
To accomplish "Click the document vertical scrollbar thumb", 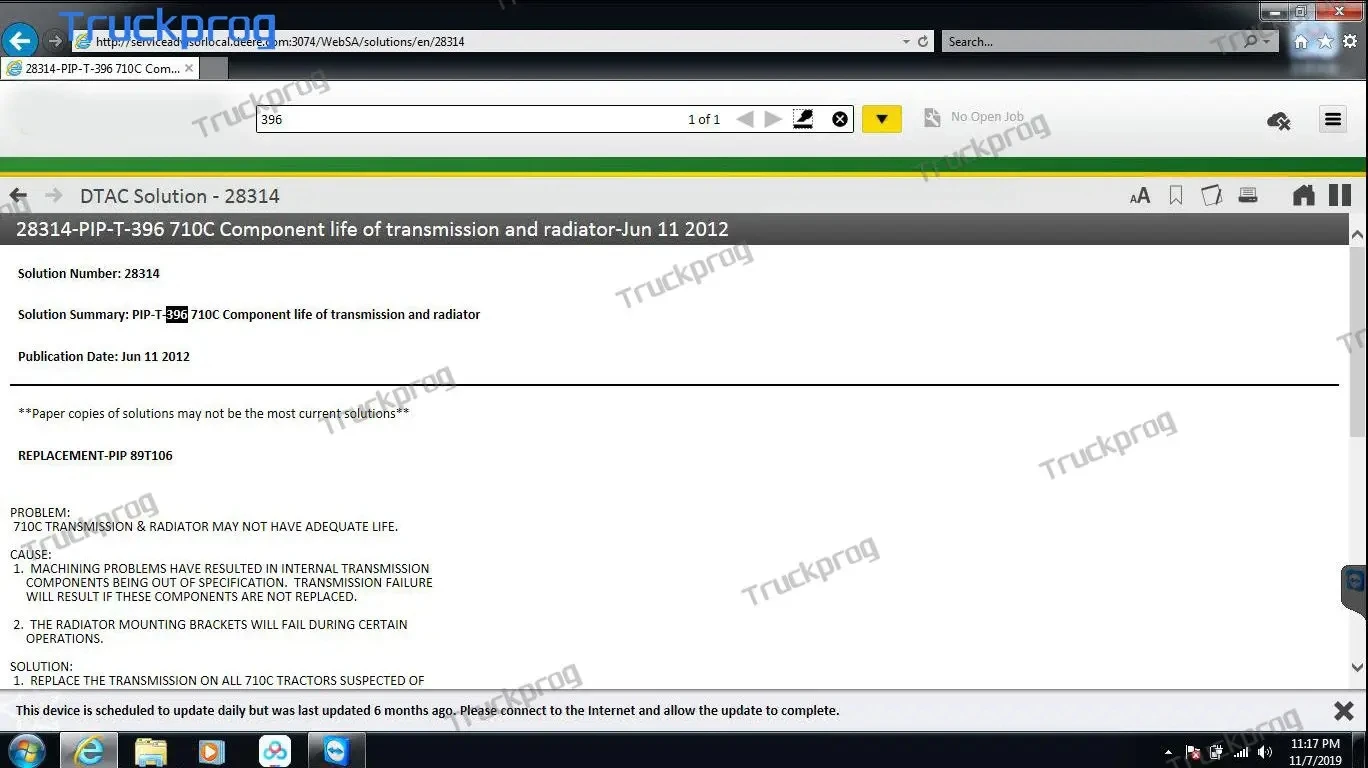I will click(x=1357, y=340).
